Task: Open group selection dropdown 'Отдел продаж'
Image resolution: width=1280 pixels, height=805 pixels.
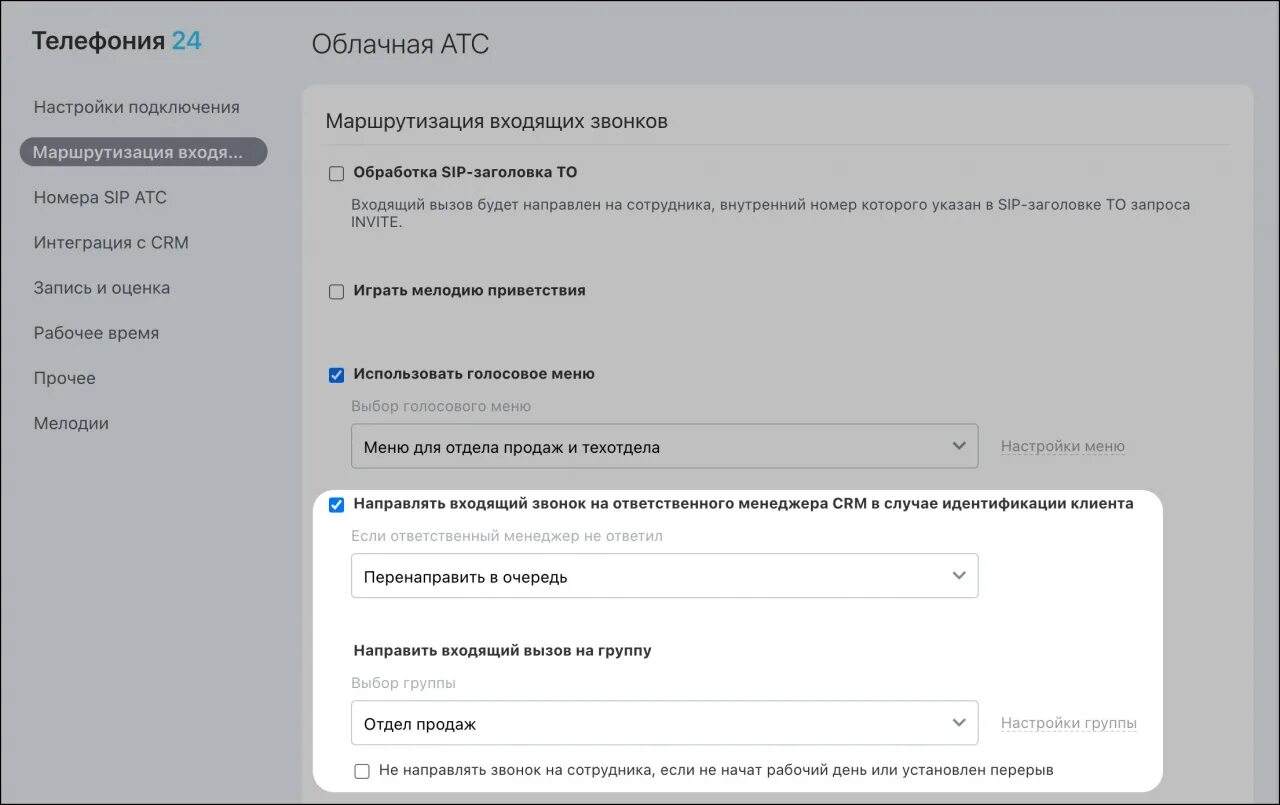Action: tap(664, 723)
